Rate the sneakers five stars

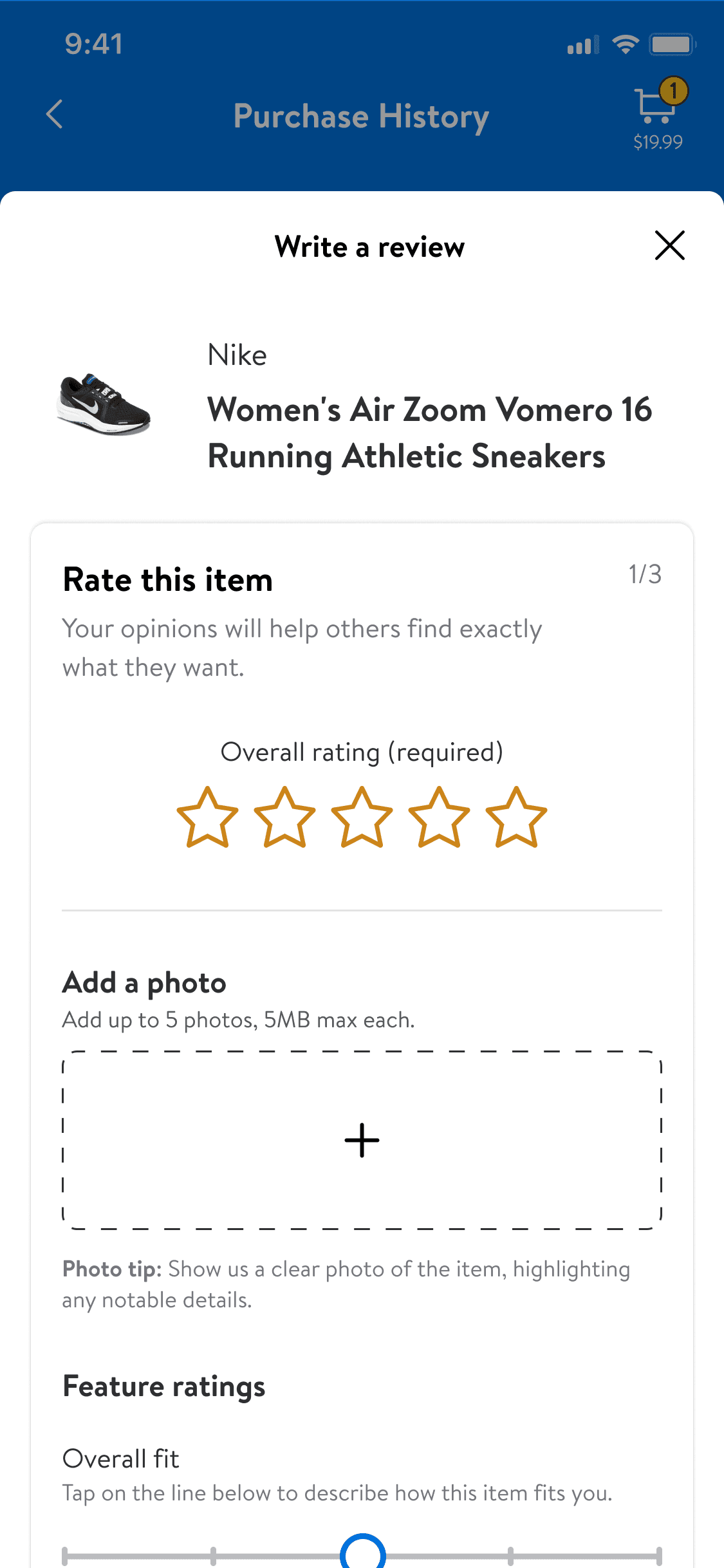[x=516, y=817]
